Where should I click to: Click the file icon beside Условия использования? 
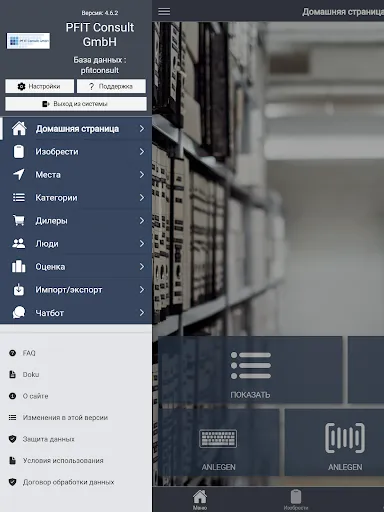12,461
